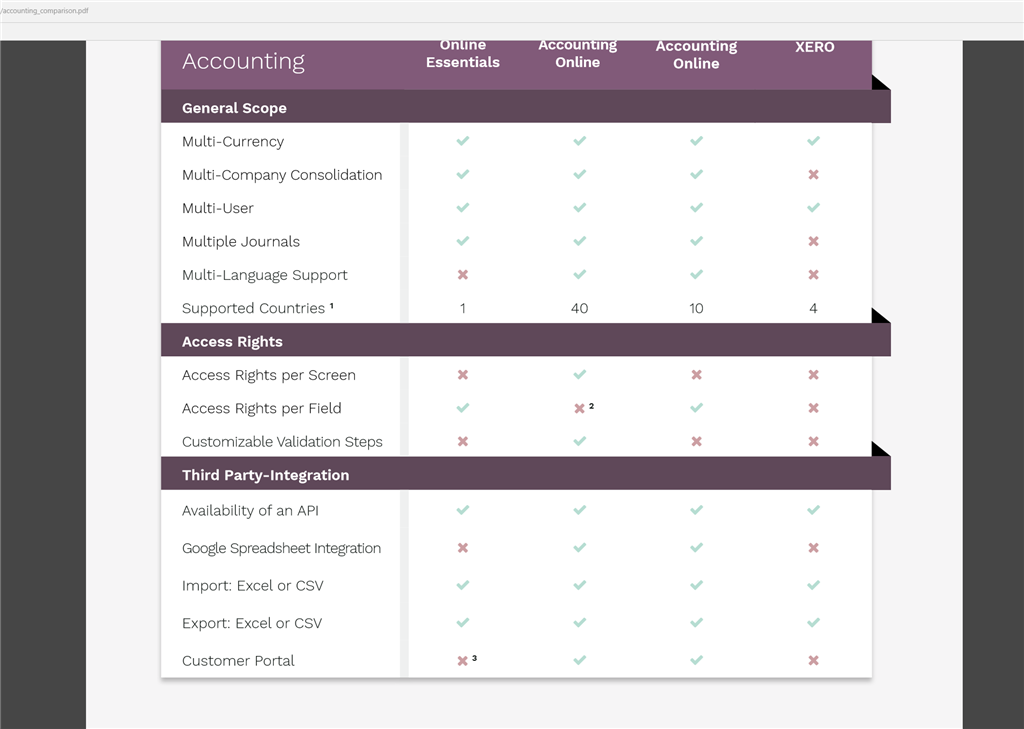Click the 'Google Spreadsheet Integration' row label
This screenshot has width=1024, height=729.
(x=281, y=549)
